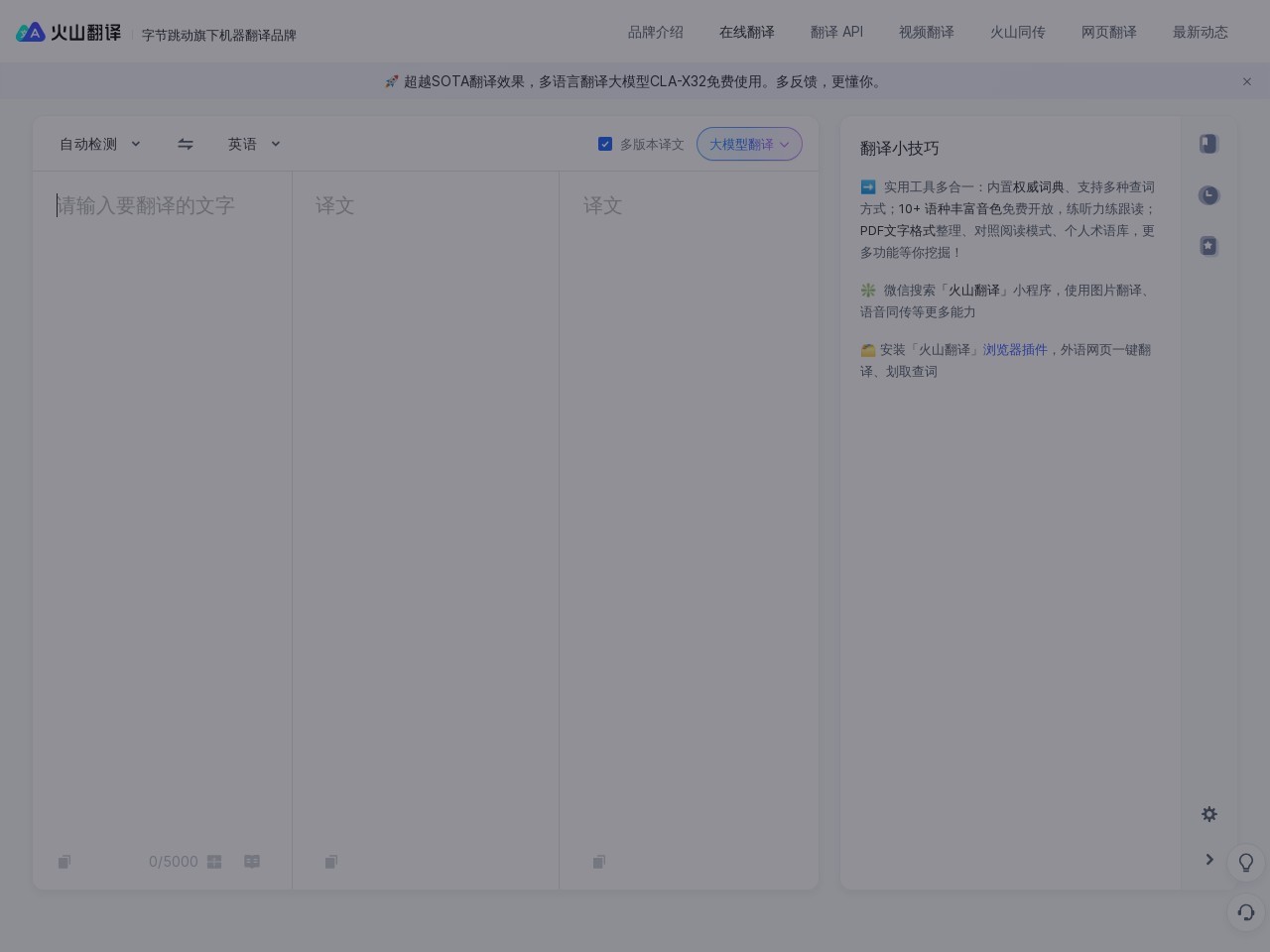Viewport: 1270px width, 952px height.
Task: Click the headset support button
Action: pos(1246,912)
